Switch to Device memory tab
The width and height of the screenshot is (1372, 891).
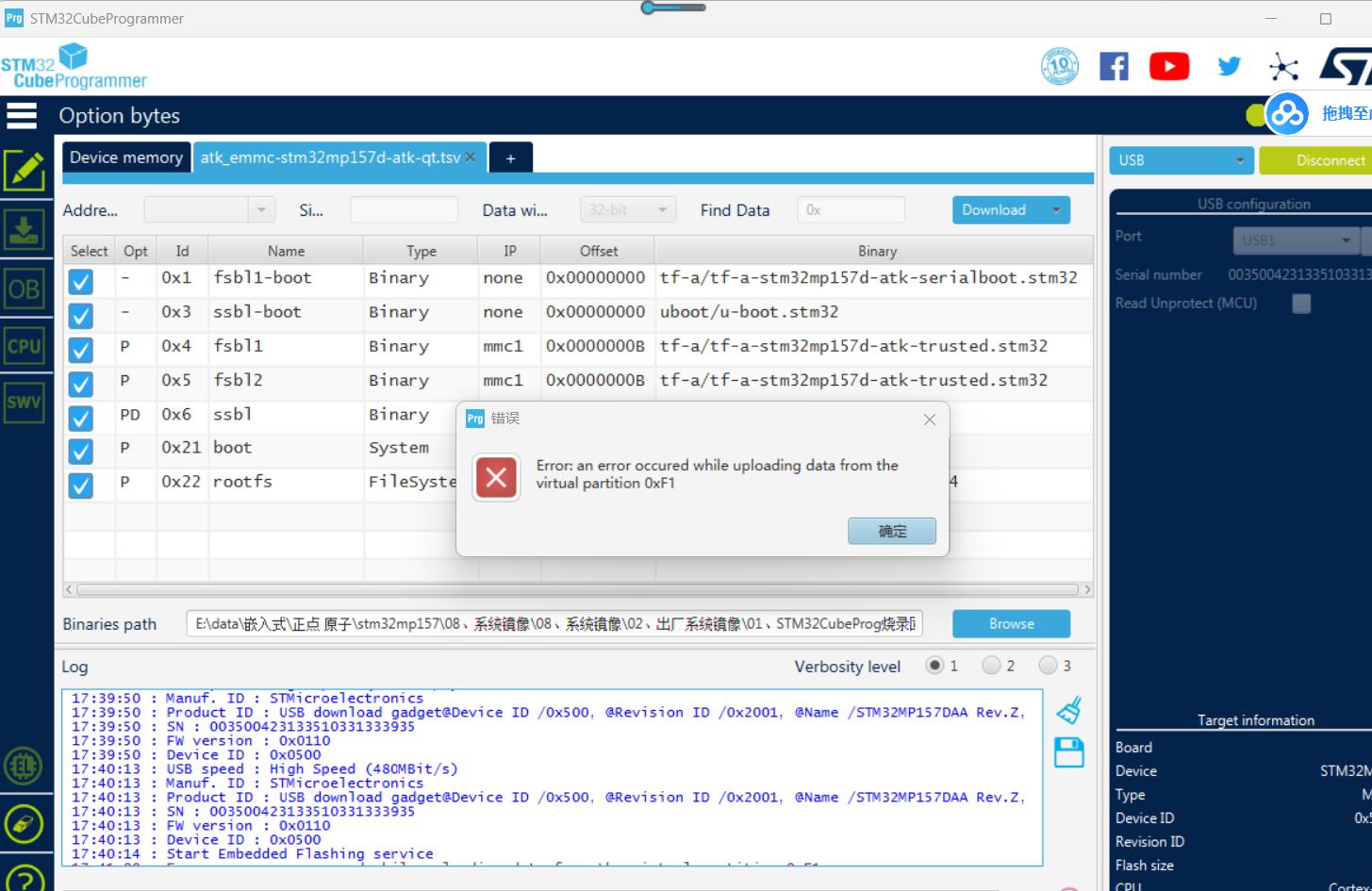126,157
